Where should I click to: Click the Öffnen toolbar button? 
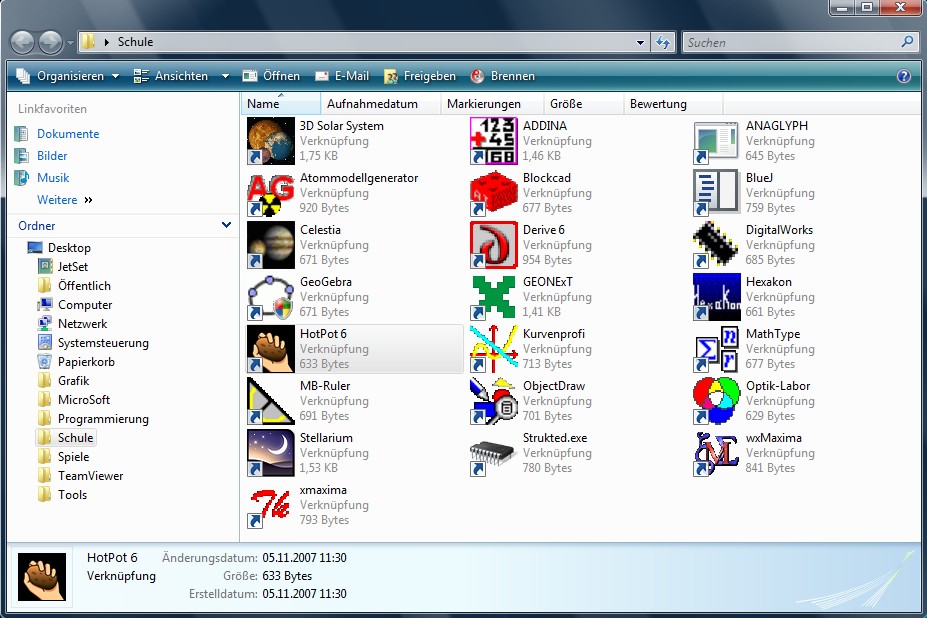[271, 76]
